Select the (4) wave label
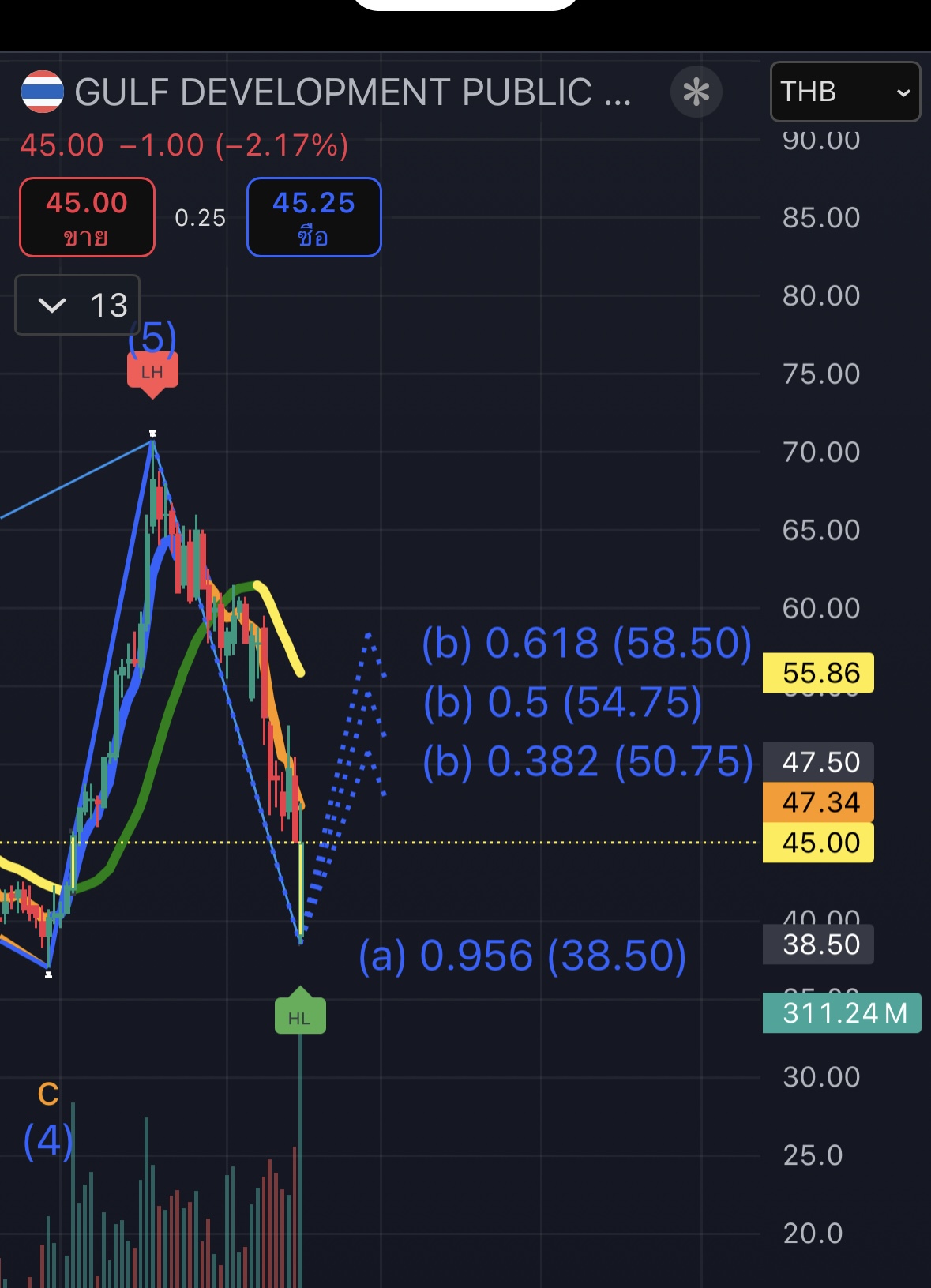 point(48,1140)
